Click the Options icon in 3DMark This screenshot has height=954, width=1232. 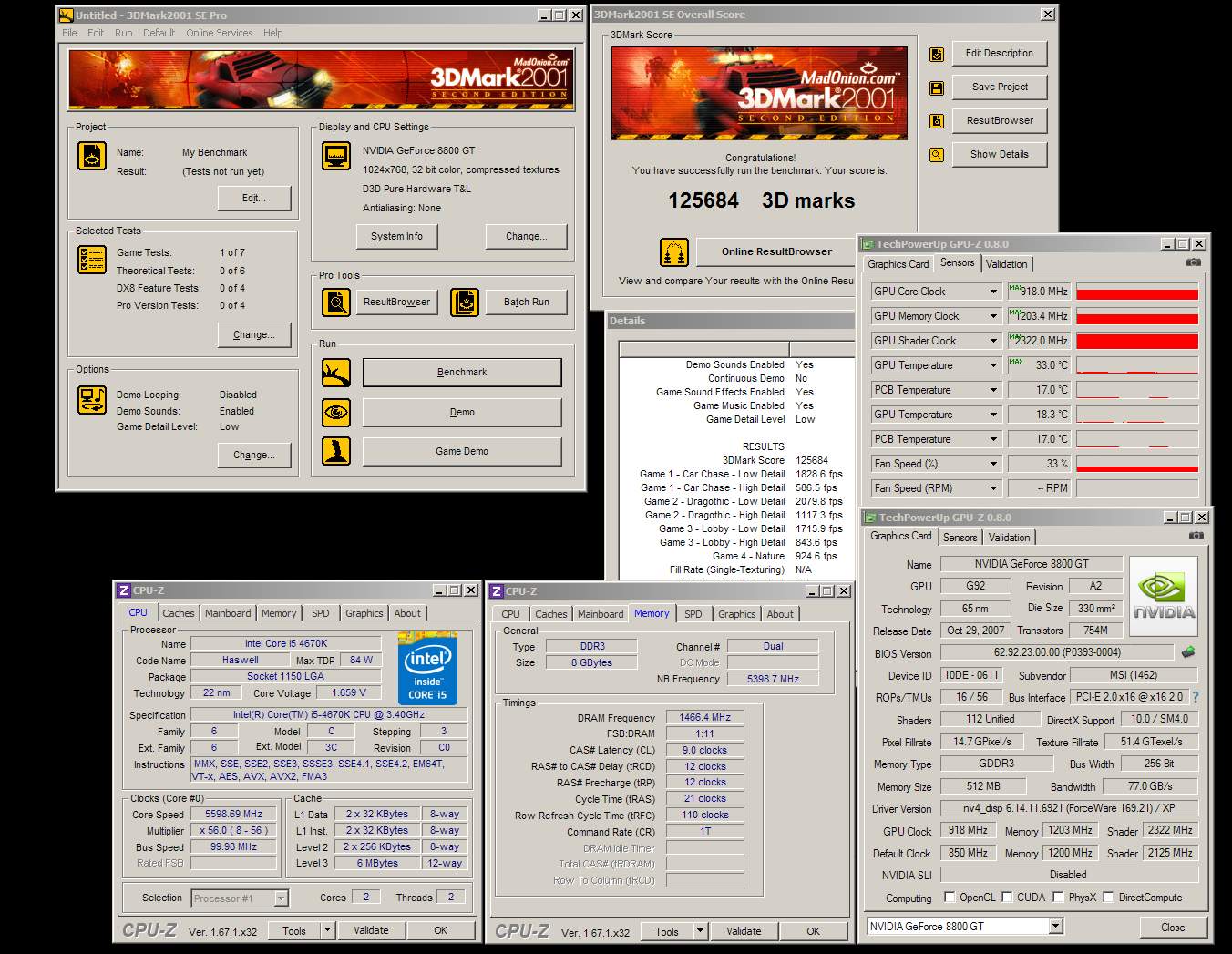pos(92,400)
